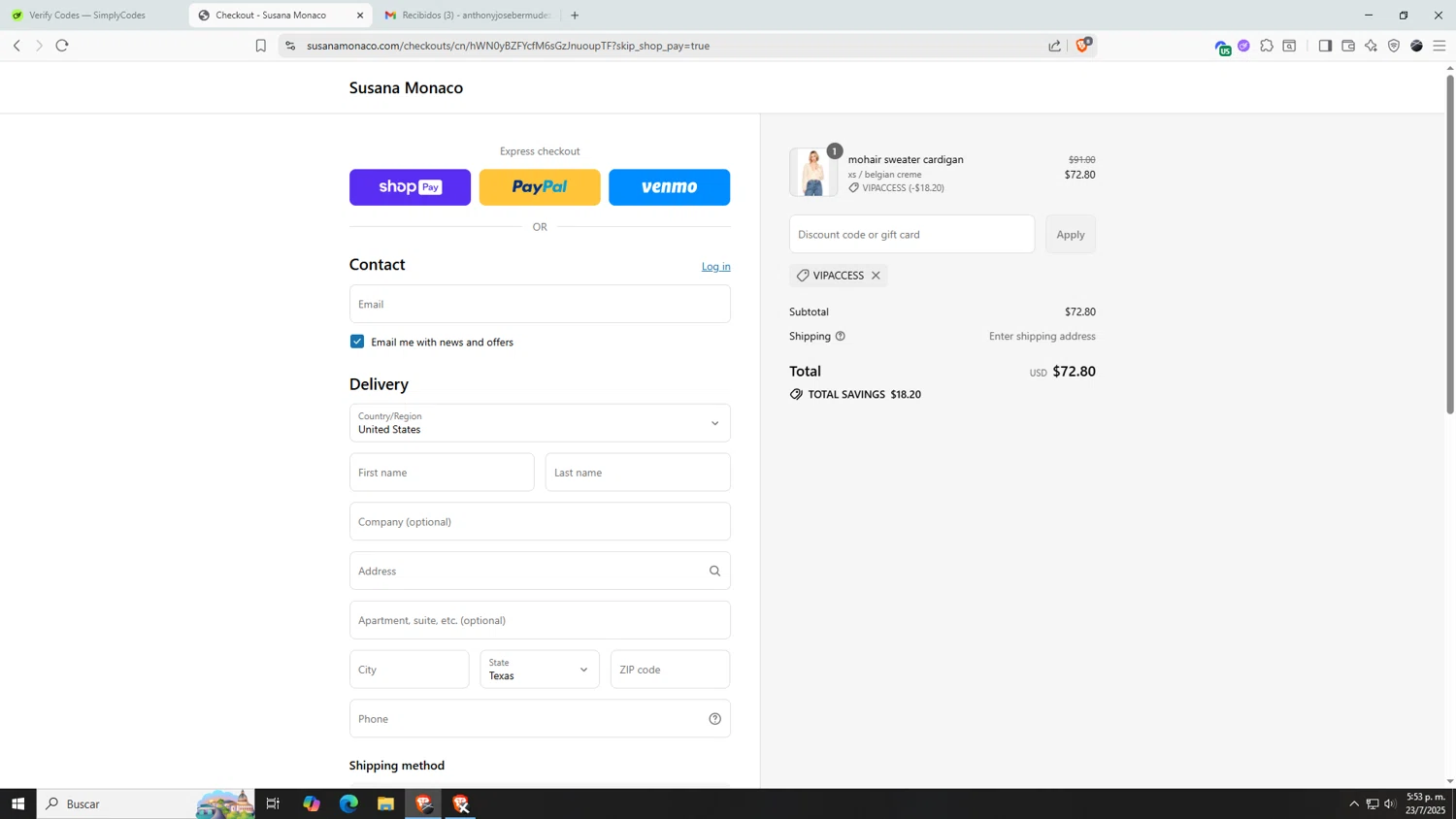The width and height of the screenshot is (1456, 819).
Task: Remove VIPACCESS discount code
Action: click(x=876, y=276)
